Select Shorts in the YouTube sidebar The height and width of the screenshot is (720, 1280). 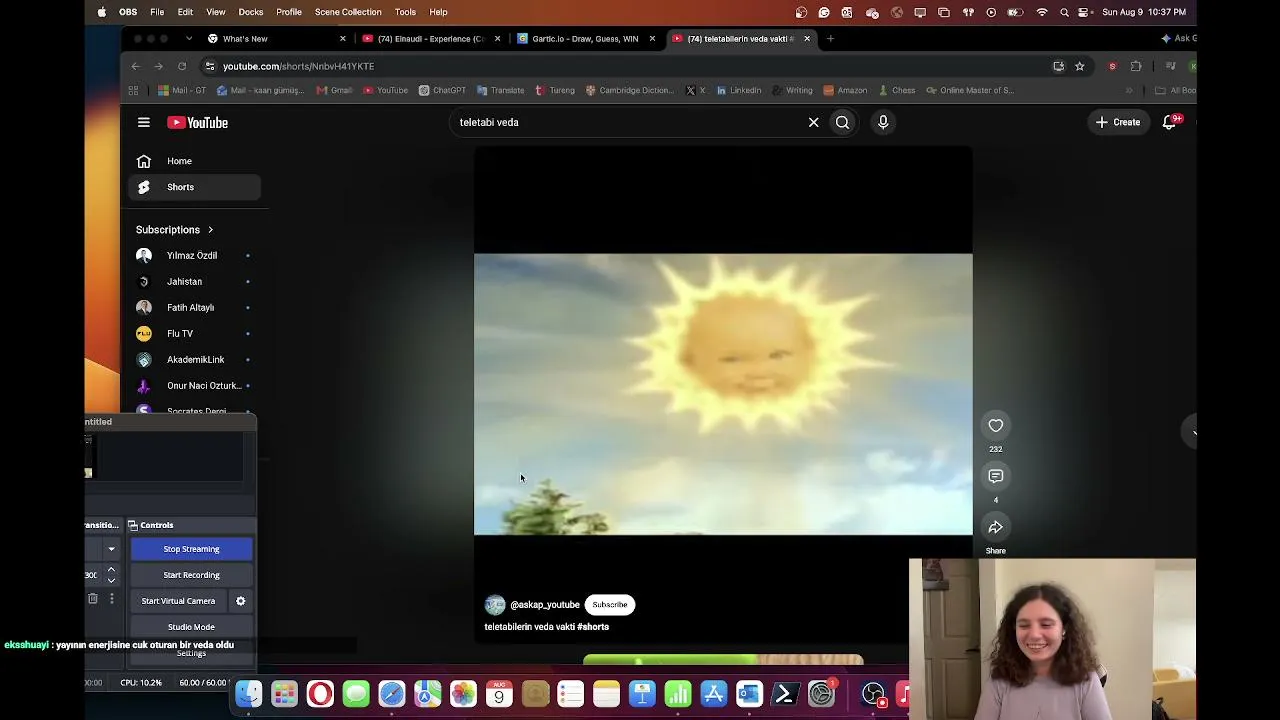pos(194,187)
